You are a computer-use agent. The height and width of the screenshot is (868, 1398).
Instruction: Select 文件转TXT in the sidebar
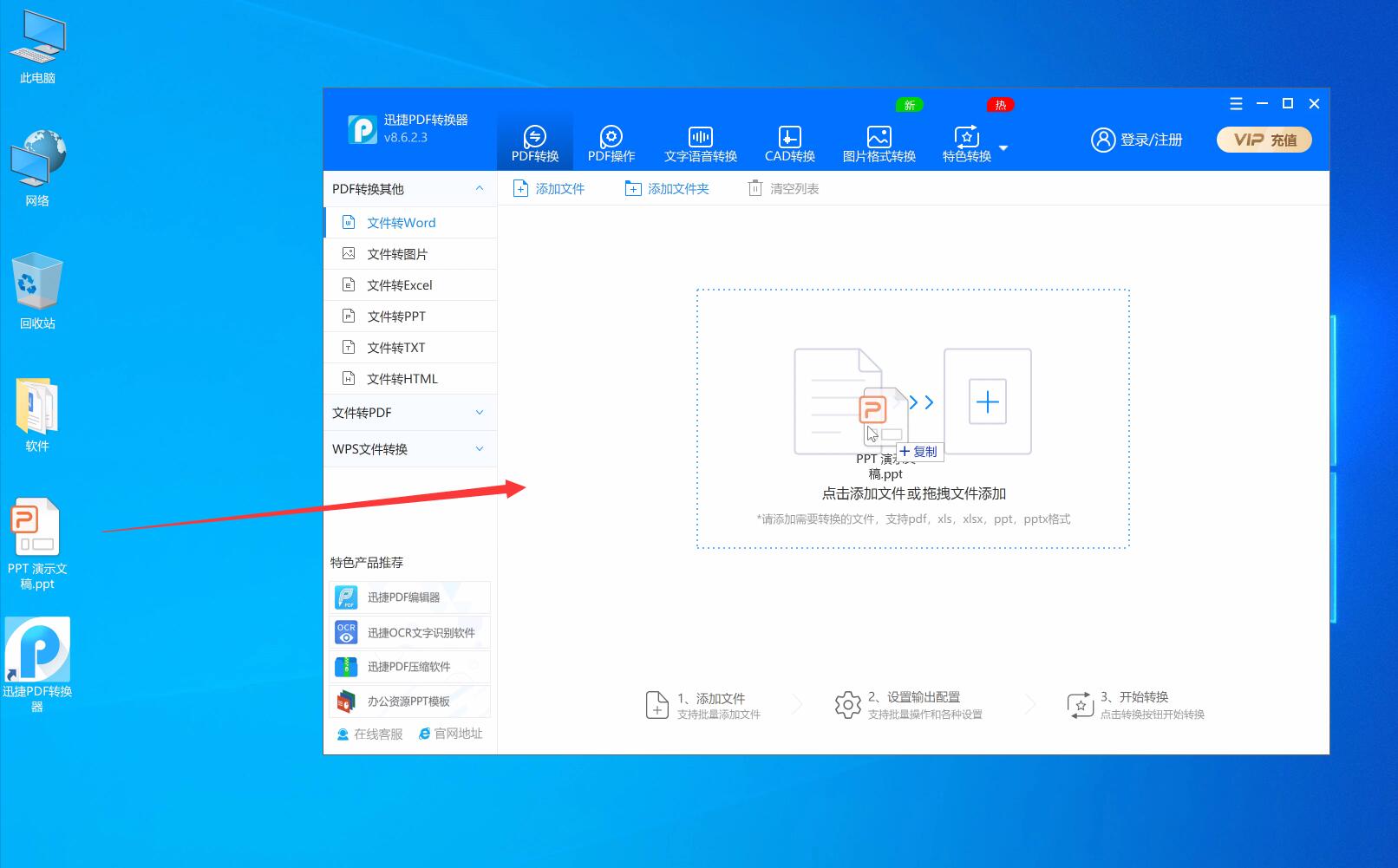(x=410, y=348)
